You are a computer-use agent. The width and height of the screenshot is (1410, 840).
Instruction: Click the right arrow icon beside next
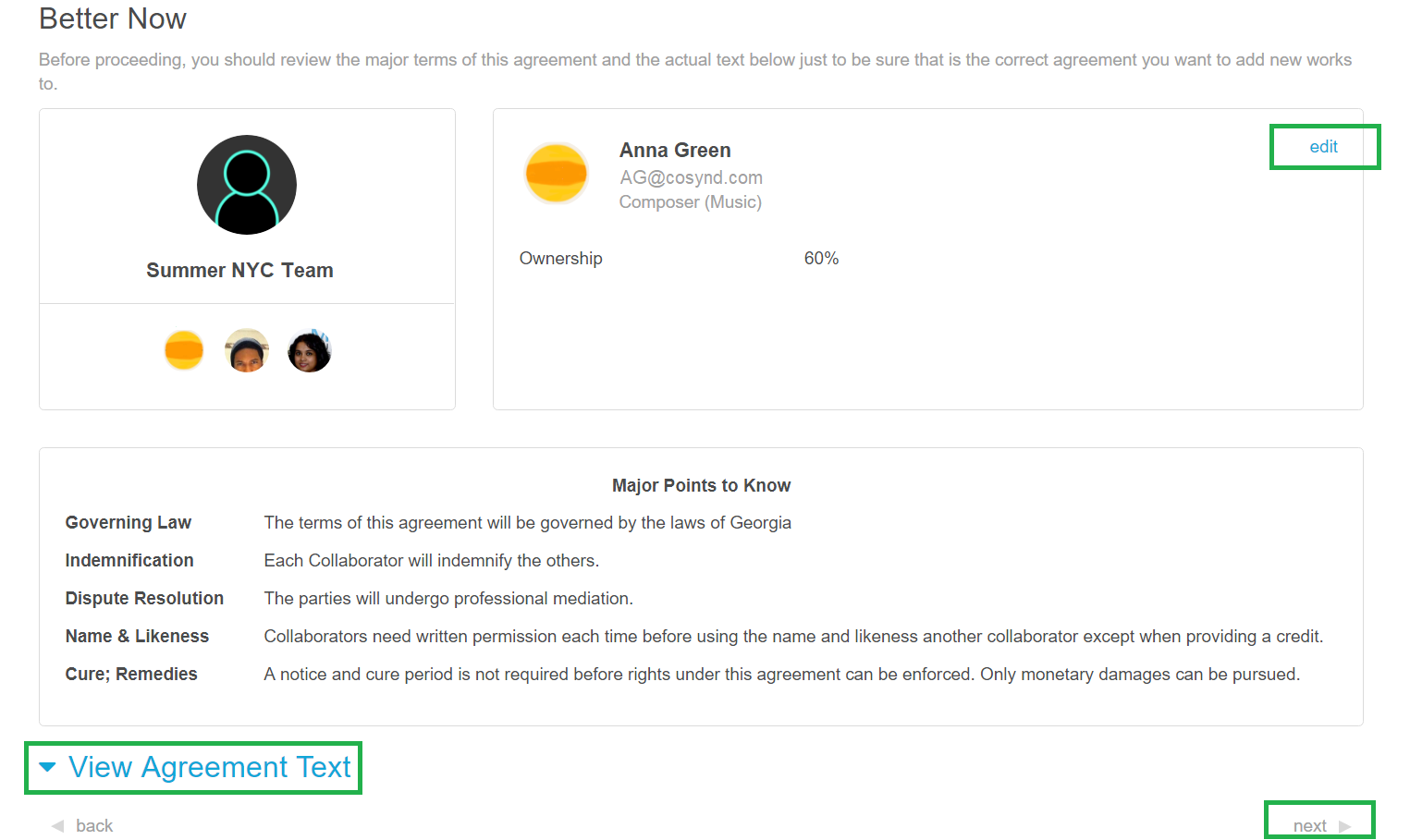point(1345,826)
